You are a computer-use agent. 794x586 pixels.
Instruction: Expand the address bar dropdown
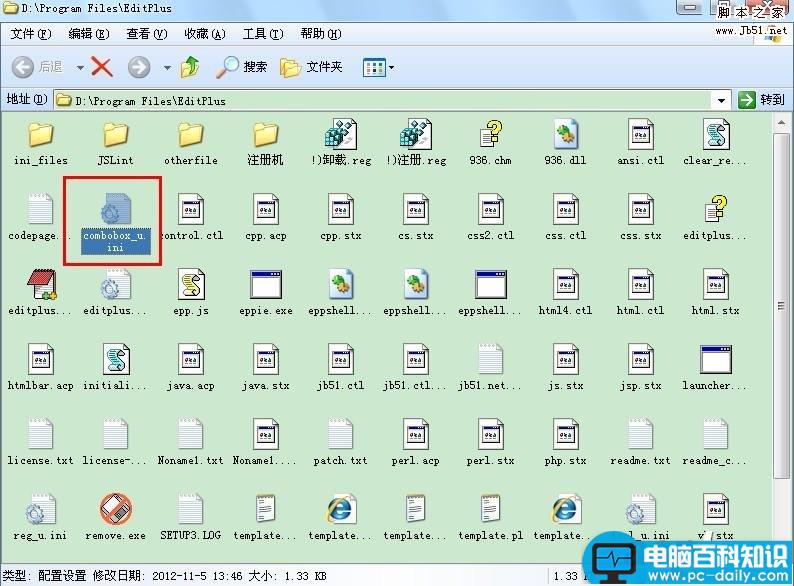click(x=721, y=100)
